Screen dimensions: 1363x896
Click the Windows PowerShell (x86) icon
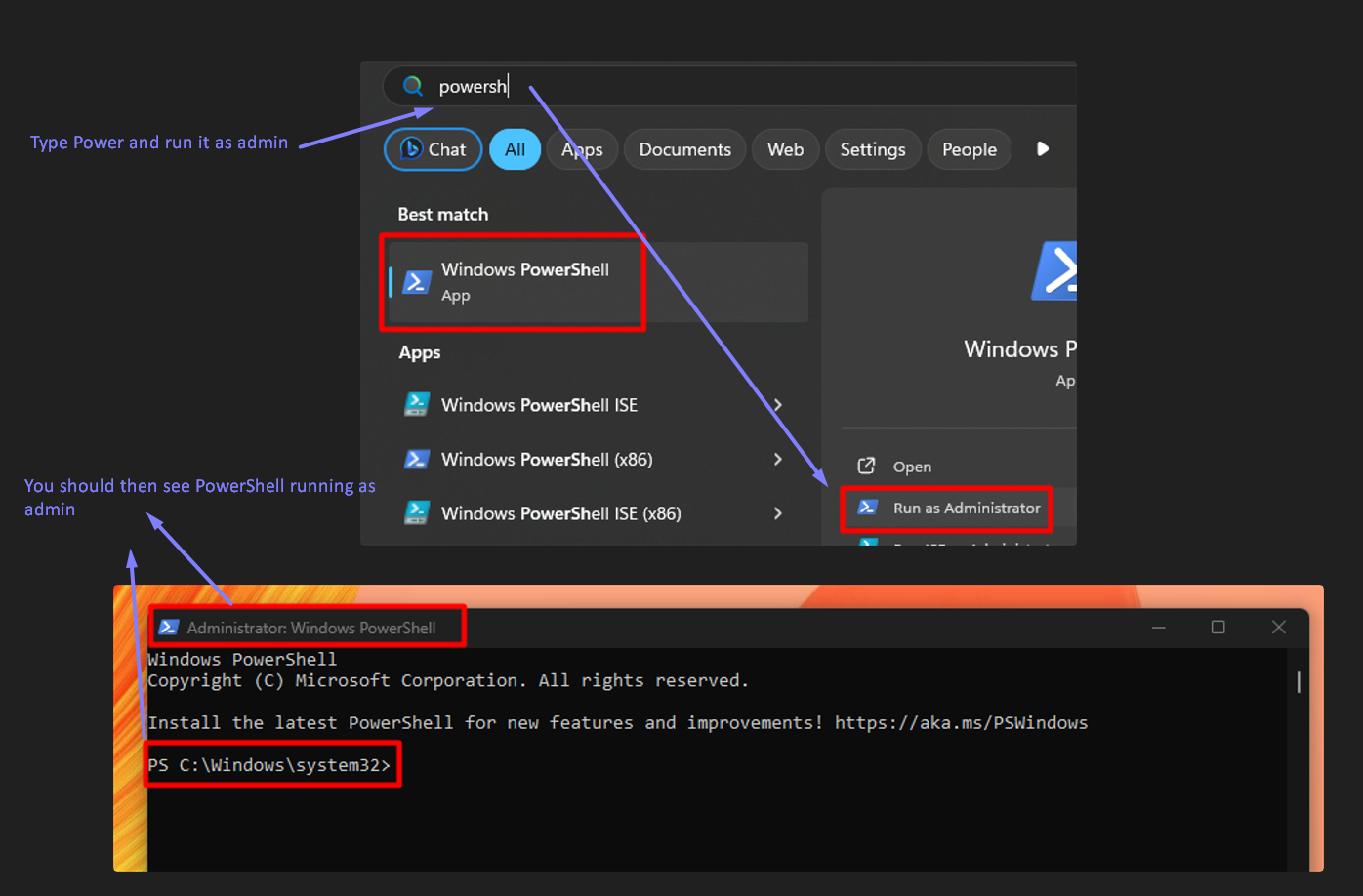coord(417,459)
